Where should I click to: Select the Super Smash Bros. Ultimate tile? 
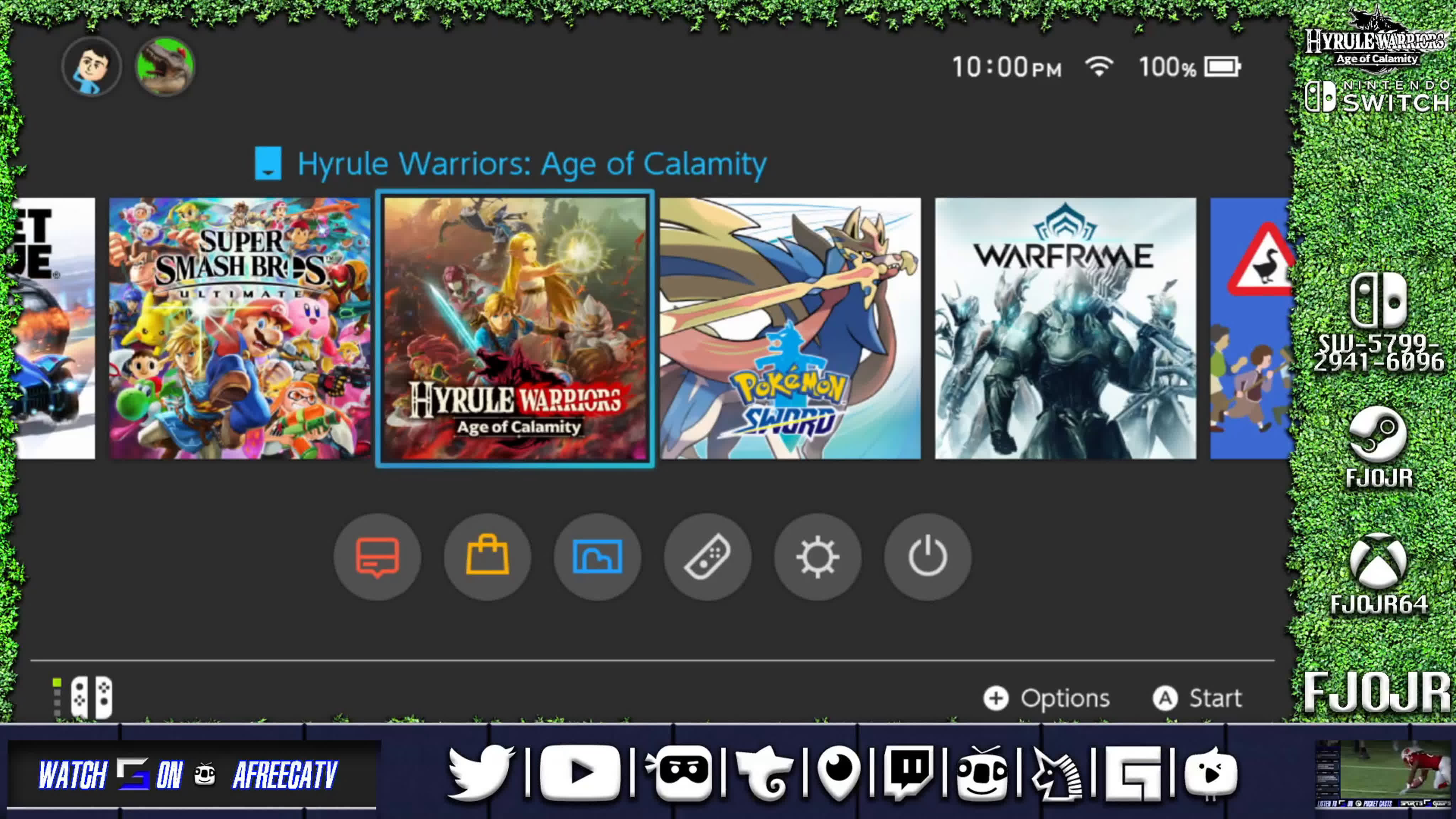click(240, 328)
